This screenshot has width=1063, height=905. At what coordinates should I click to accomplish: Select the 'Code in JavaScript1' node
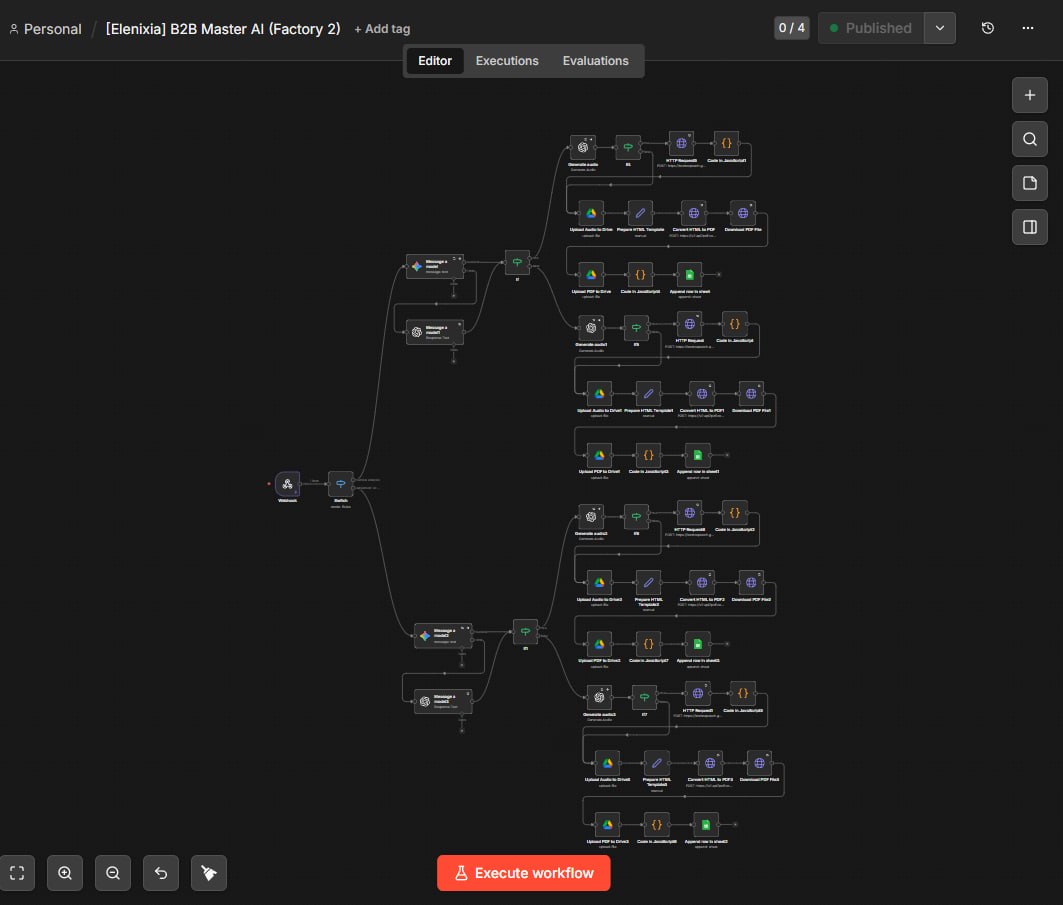[x=726, y=144]
